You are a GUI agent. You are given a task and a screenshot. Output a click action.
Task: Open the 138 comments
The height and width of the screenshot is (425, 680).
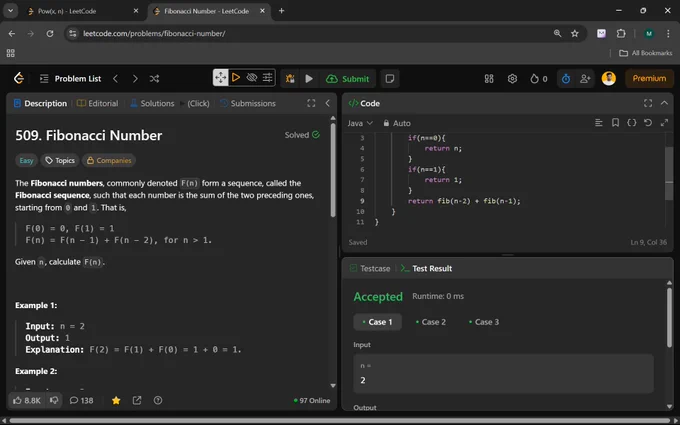[82, 400]
